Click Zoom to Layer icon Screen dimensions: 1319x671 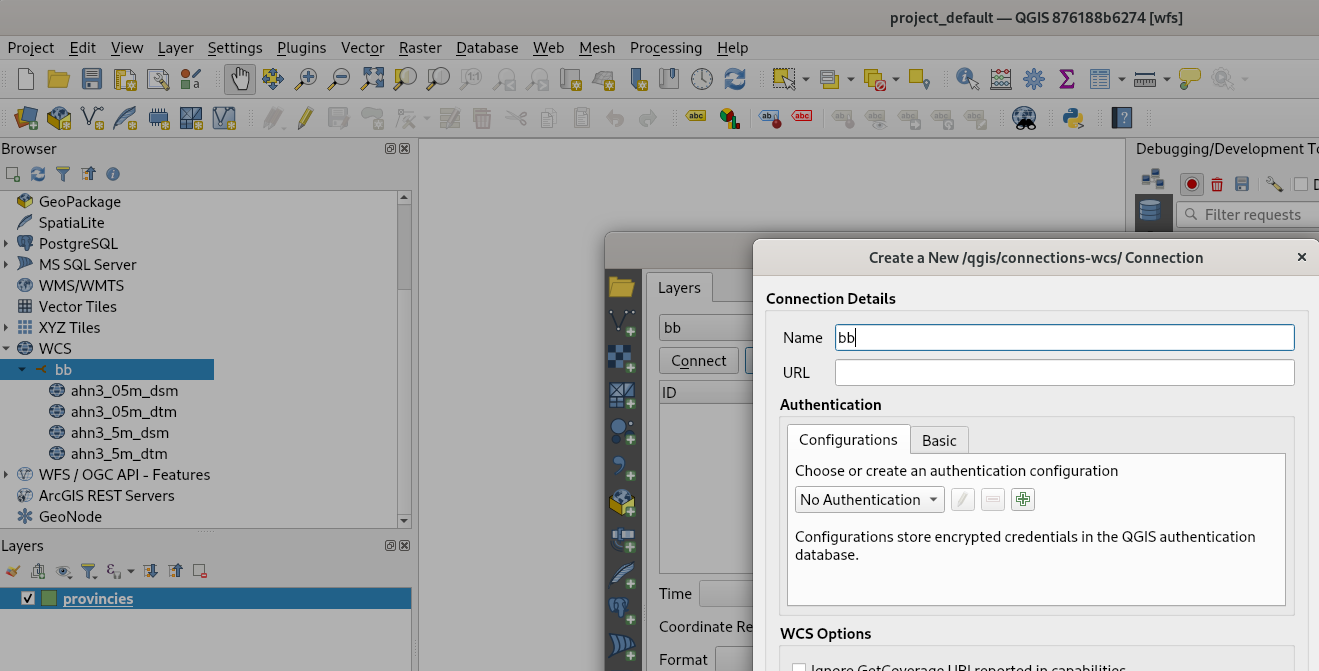tap(438, 79)
